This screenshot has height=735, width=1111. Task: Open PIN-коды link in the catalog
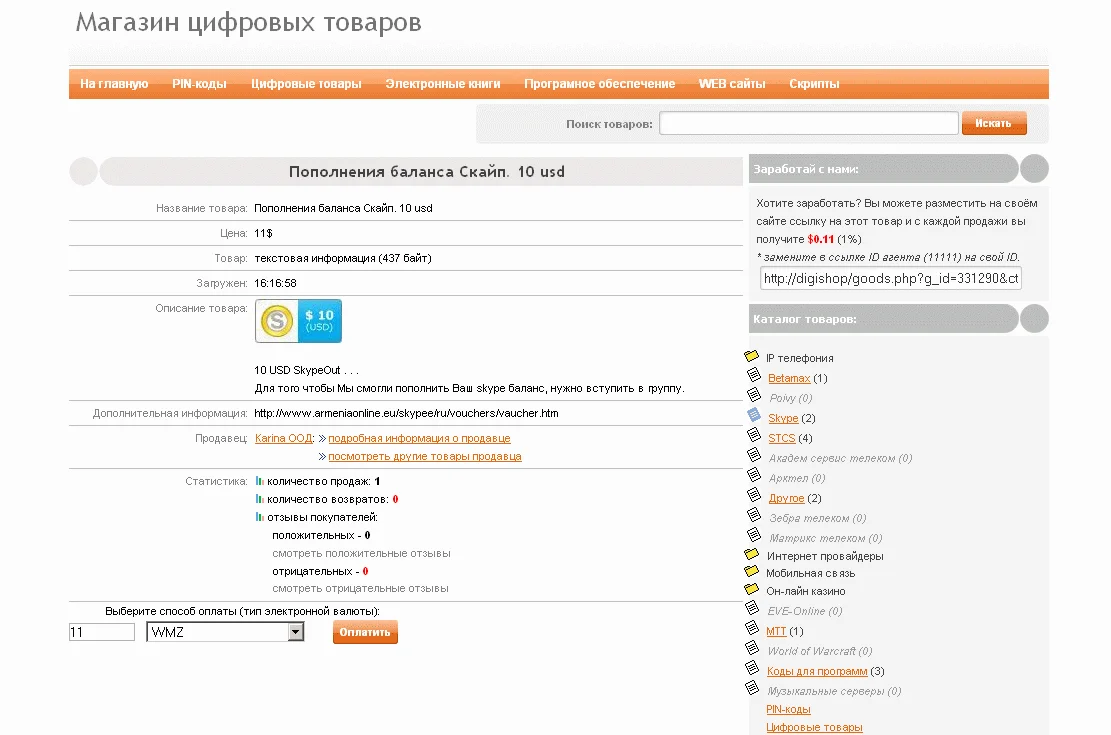tap(788, 709)
